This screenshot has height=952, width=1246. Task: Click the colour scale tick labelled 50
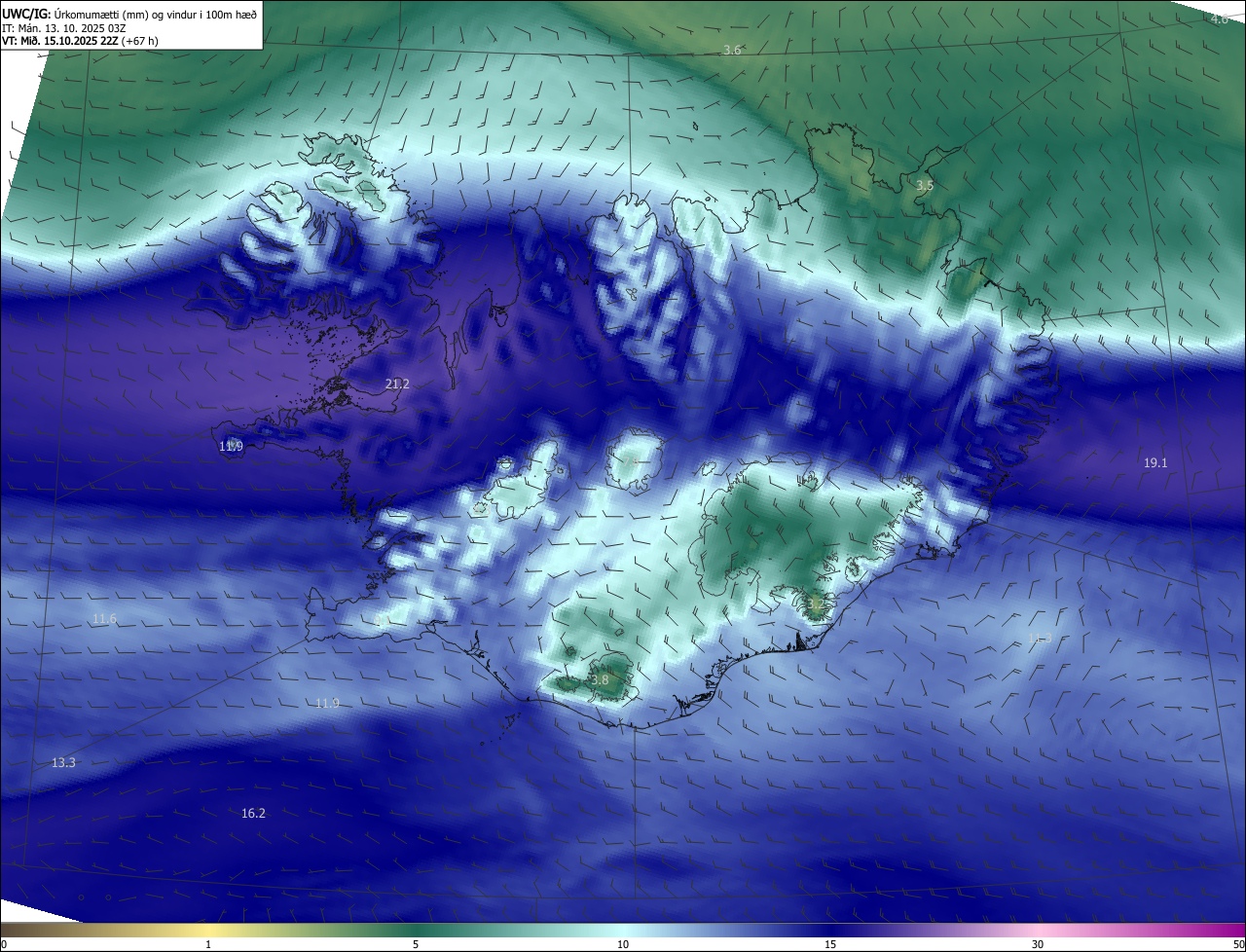(x=1238, y=944)
